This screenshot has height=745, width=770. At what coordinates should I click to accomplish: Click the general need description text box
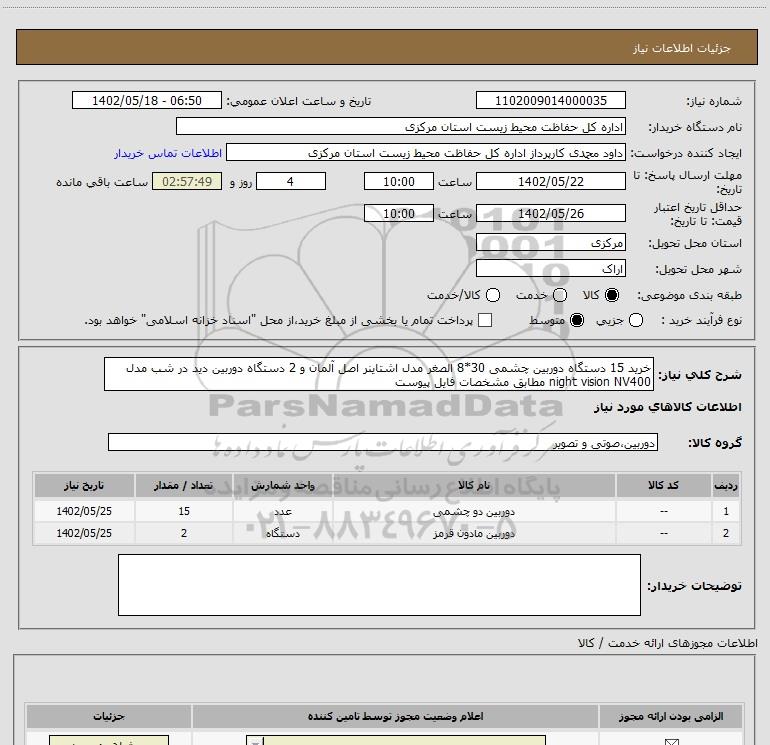pos(379,374)
